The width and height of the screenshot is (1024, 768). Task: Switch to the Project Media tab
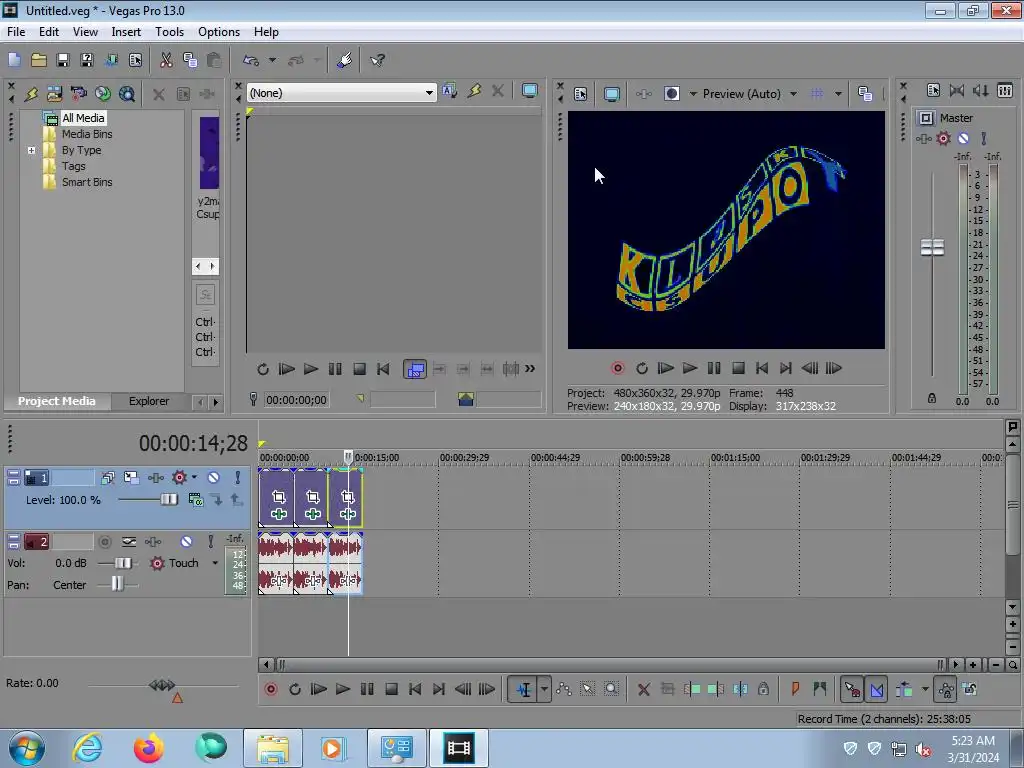click(57, 401)
